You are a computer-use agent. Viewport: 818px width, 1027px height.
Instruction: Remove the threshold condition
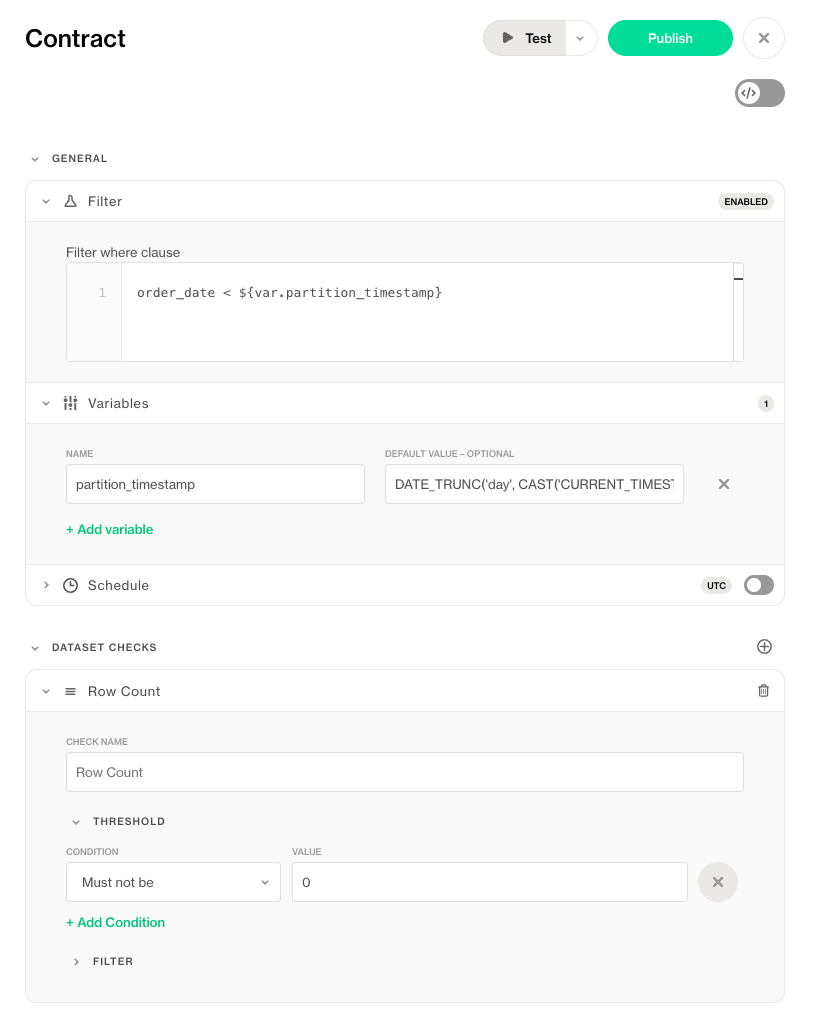717,882
